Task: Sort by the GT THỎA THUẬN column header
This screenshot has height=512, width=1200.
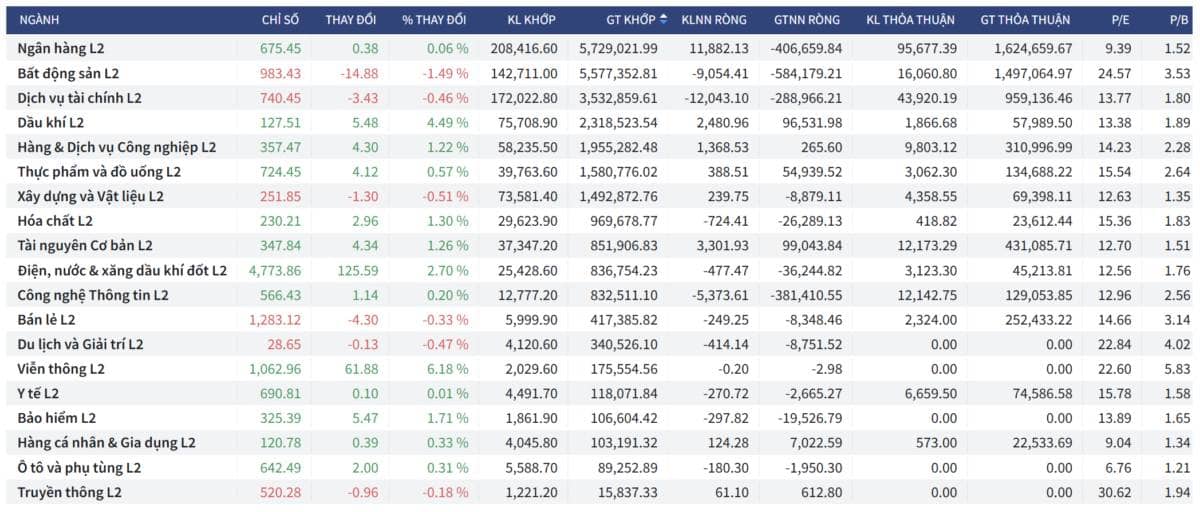Action: pos(1025,19)
